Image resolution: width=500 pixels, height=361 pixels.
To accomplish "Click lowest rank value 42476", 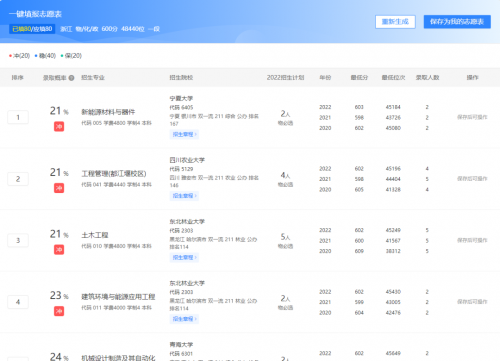I will pos(393,313).
